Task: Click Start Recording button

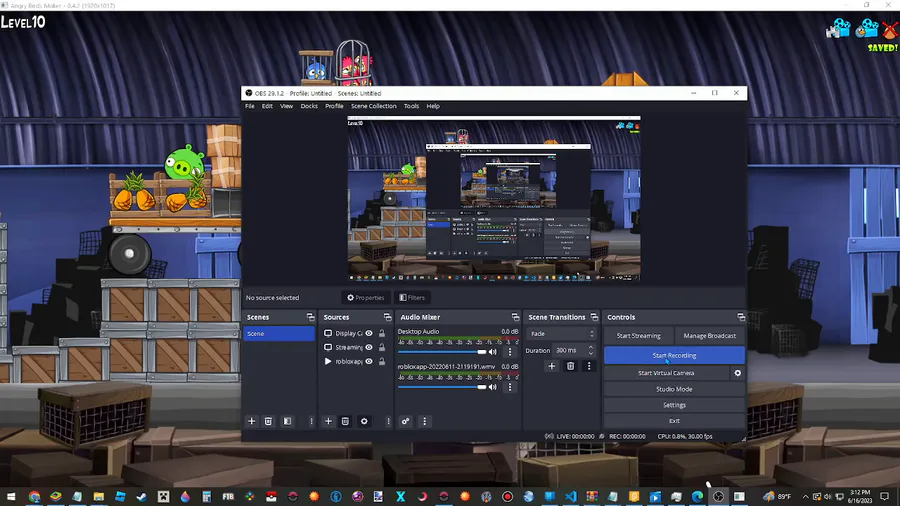Action: point(674,355)
